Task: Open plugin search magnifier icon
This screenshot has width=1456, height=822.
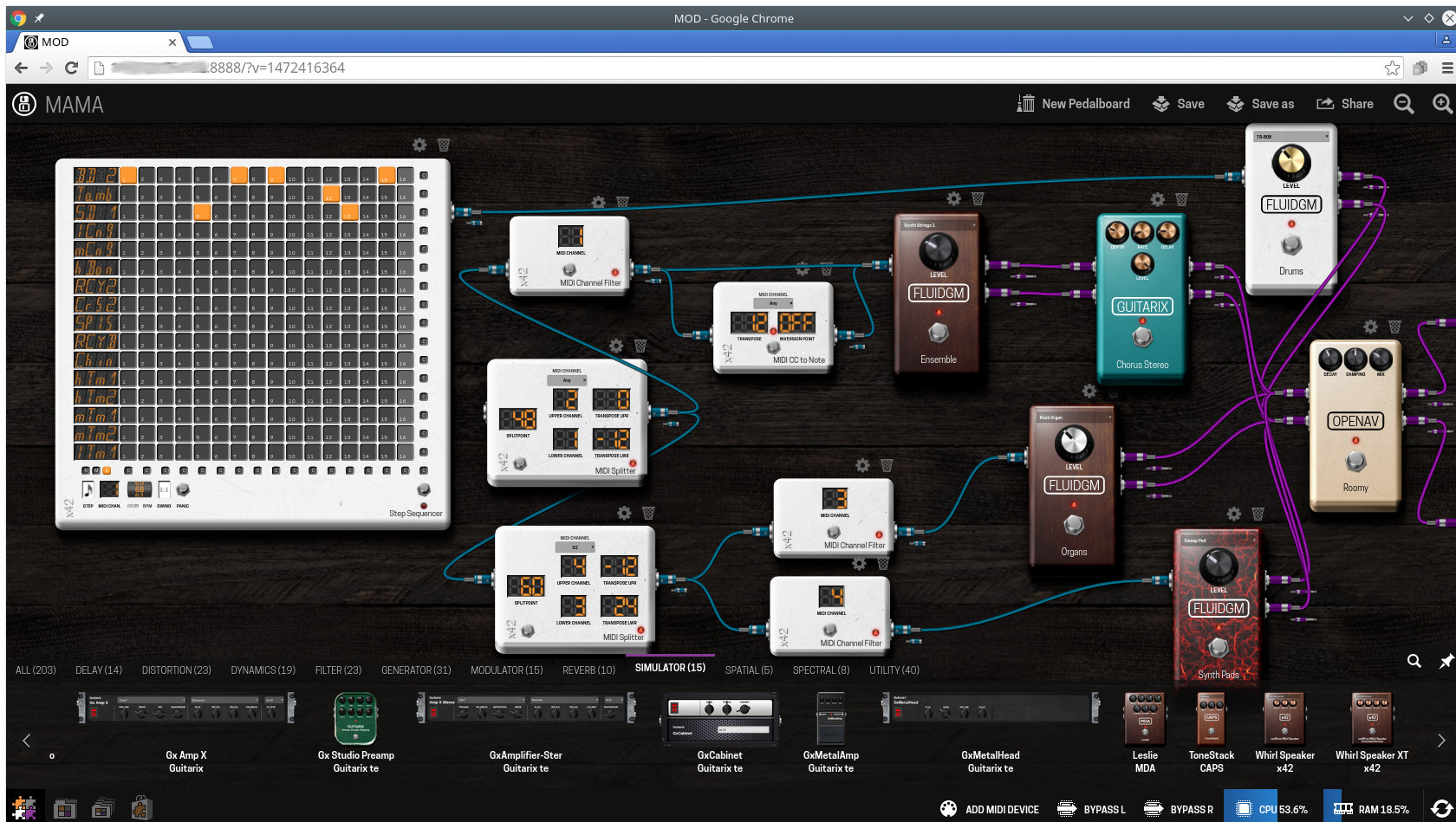Action: point(1414,661)
